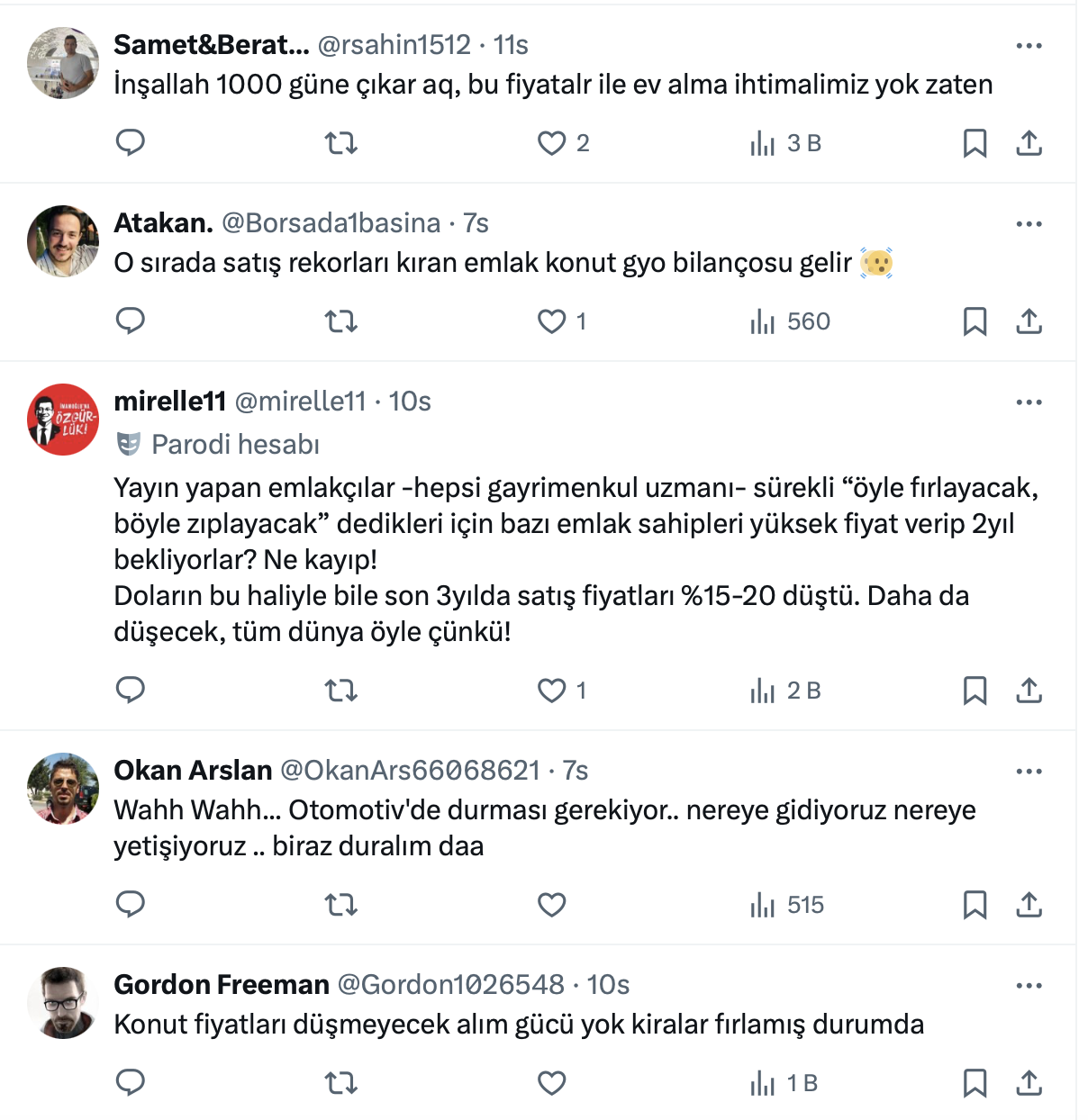The image size is (1088, 1120).
Task: Open more options for mirelle11's tweet
Action: [x=1029, y=402]
